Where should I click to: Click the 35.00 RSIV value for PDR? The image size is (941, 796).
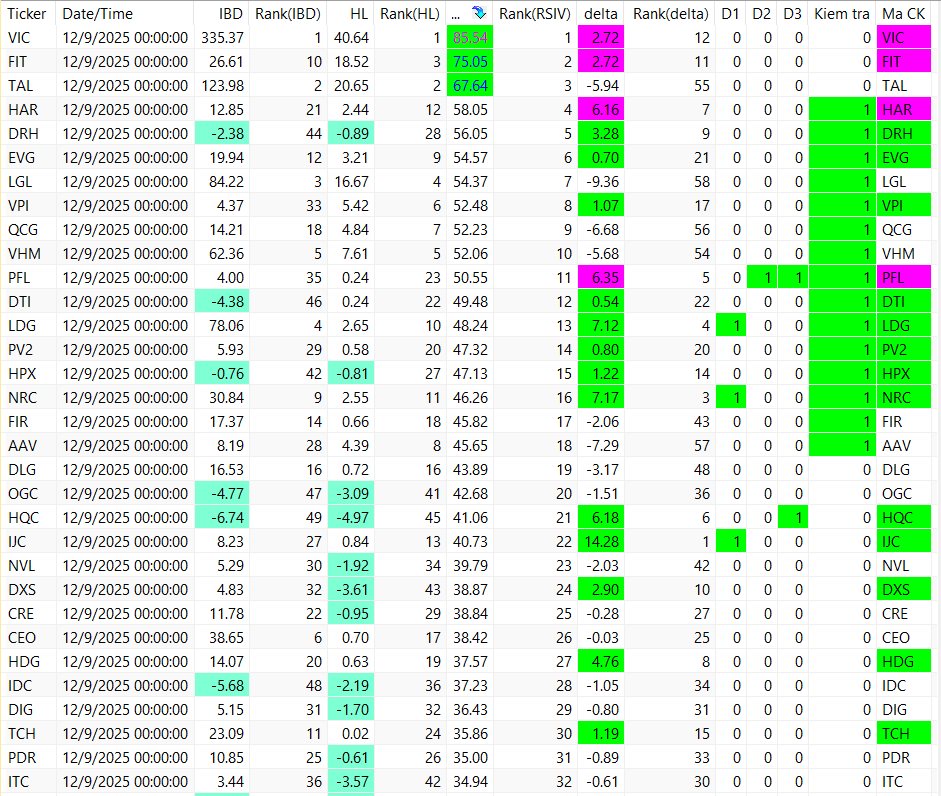(x=470, y=758)
